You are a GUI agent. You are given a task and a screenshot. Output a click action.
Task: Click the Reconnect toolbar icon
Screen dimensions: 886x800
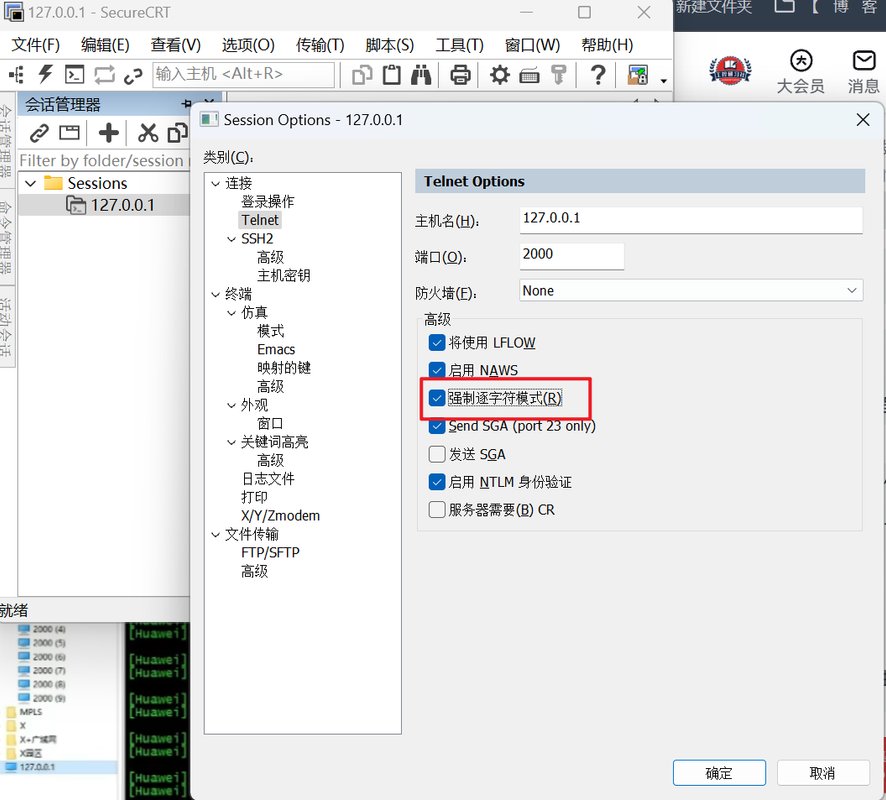coord(105,75)
